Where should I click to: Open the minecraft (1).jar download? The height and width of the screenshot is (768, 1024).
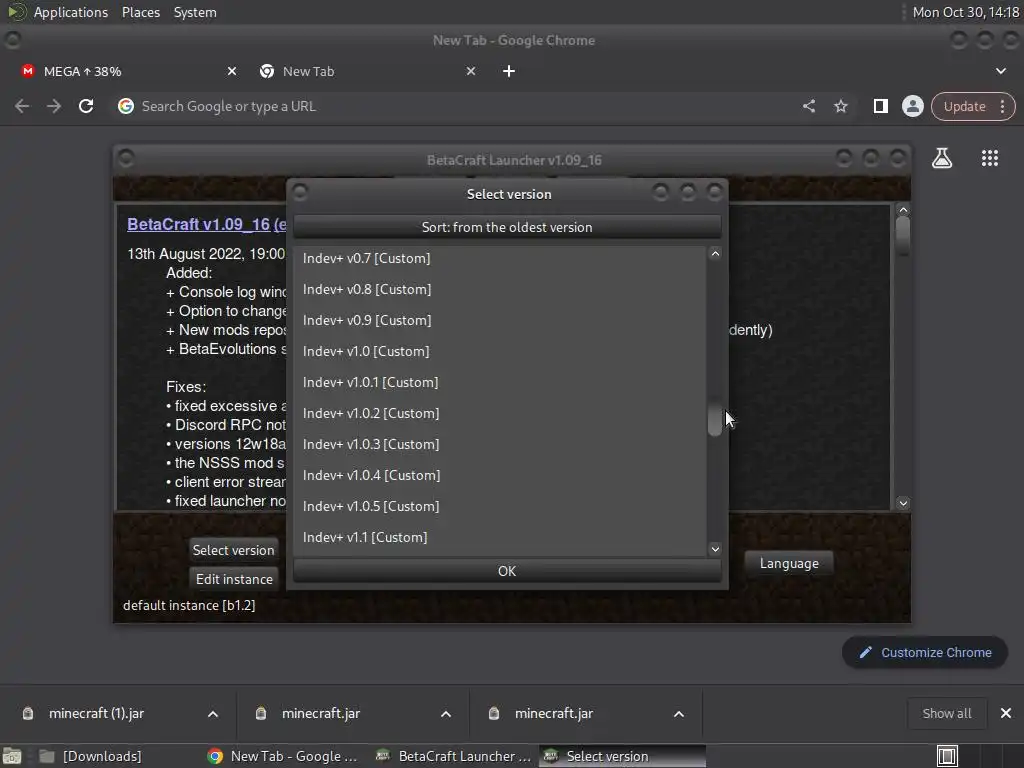click(x=96, y=714)
